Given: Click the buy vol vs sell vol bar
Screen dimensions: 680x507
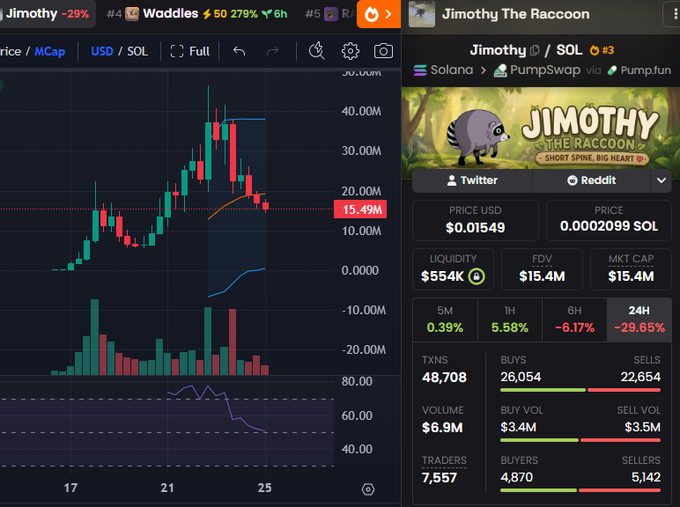Looking at the screenshot, I should [x=580, y=440].
